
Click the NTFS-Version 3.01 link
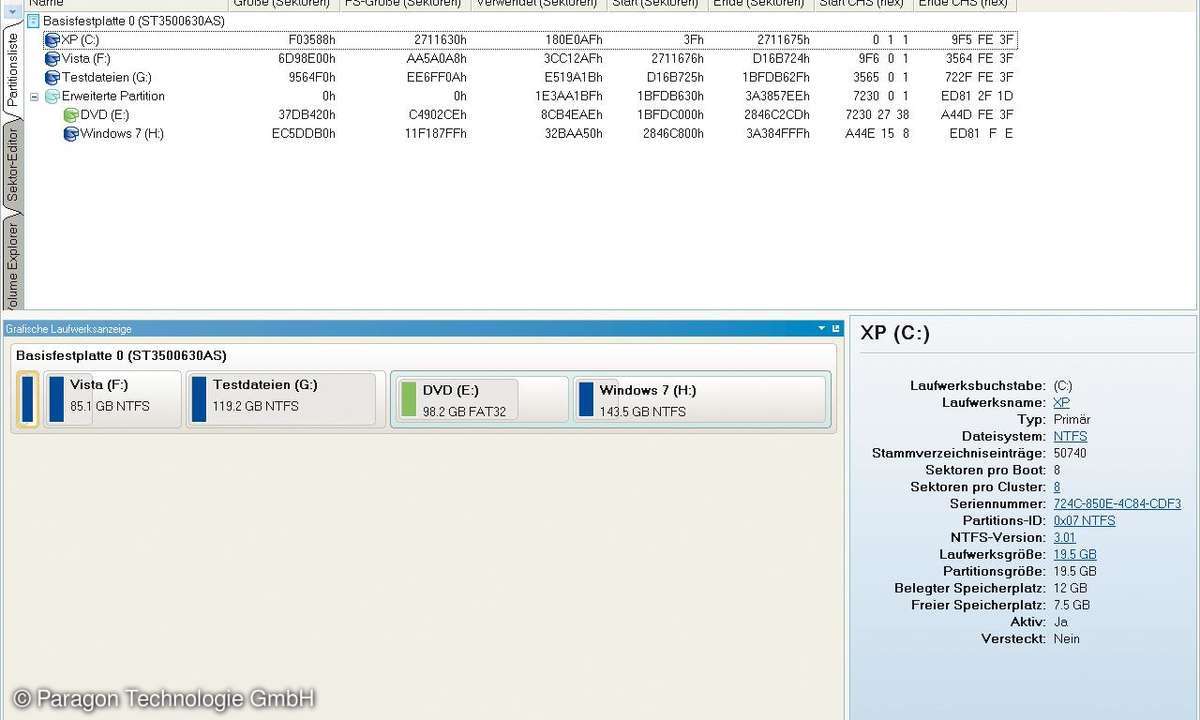pyautogui.click(x=1065, y=538)
